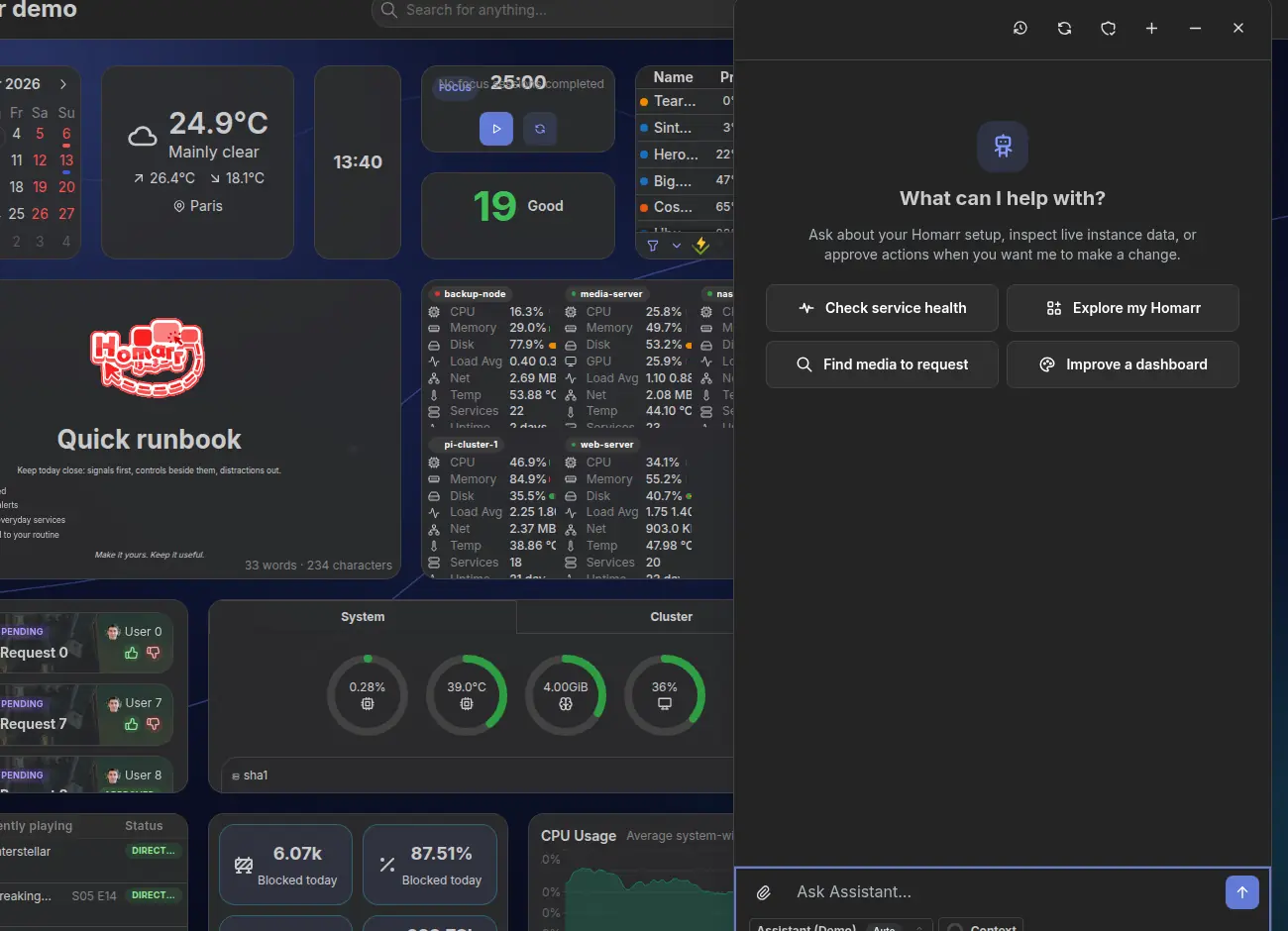Click the Name column header
The width and height of the screenshot is (1288, 931).
click(x=673, y=77)
